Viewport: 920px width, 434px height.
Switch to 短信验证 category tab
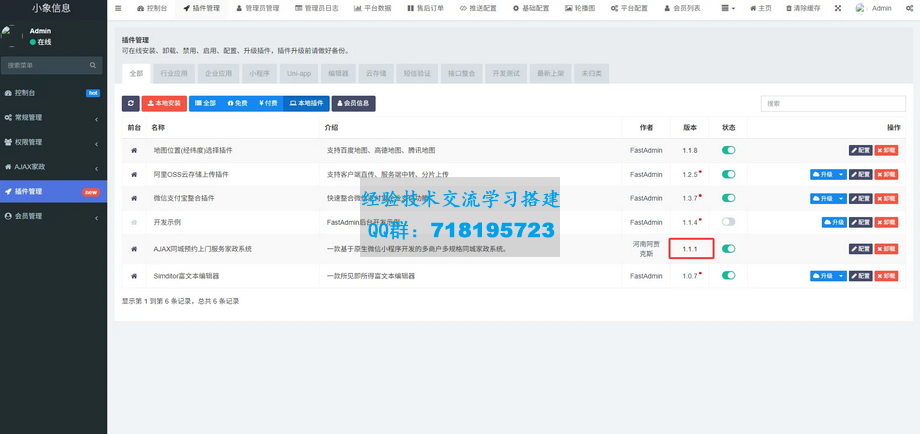[417, 74]
